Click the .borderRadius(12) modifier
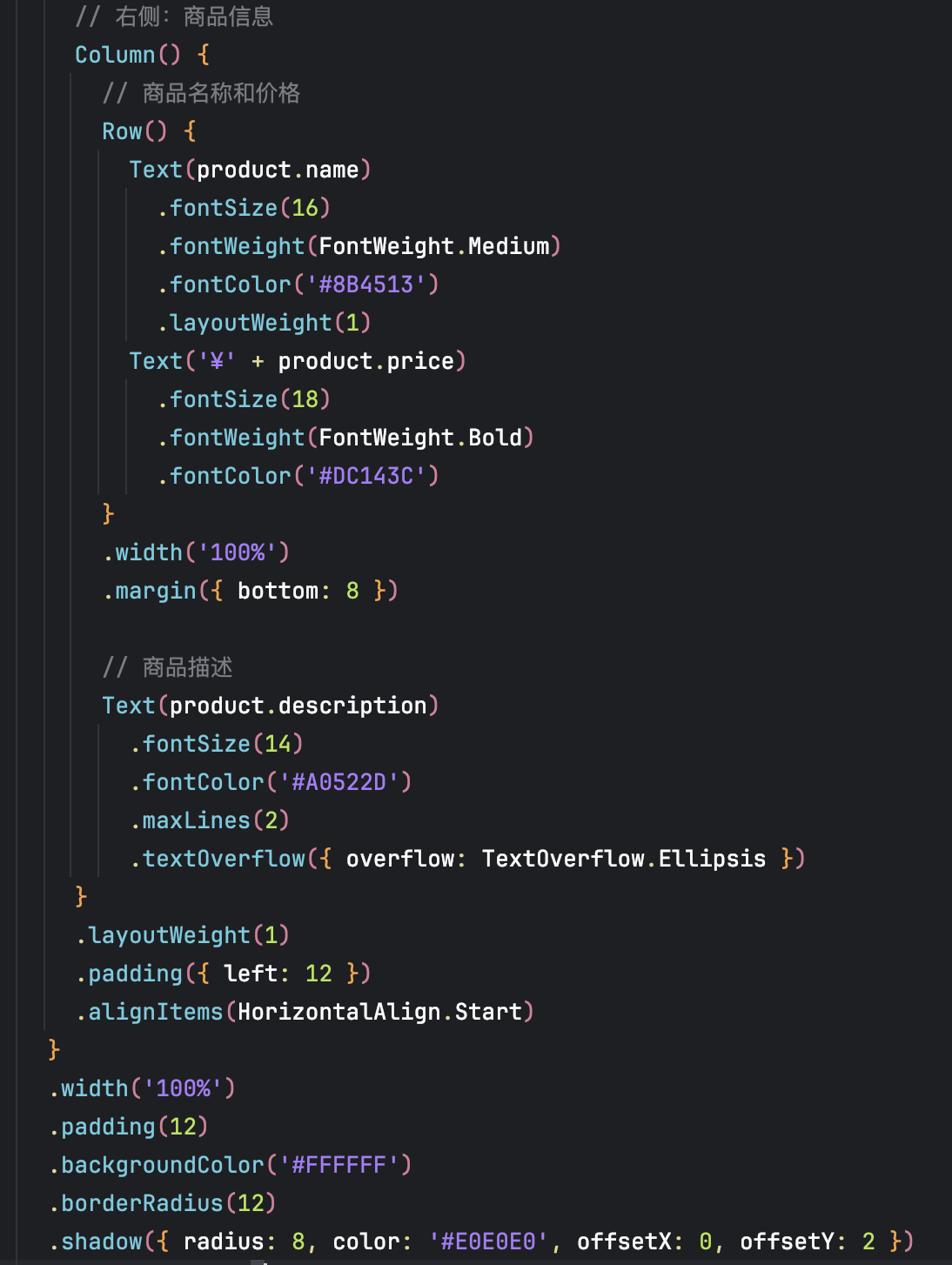This screenshot has width=952, height=1265. [163, 1203]
